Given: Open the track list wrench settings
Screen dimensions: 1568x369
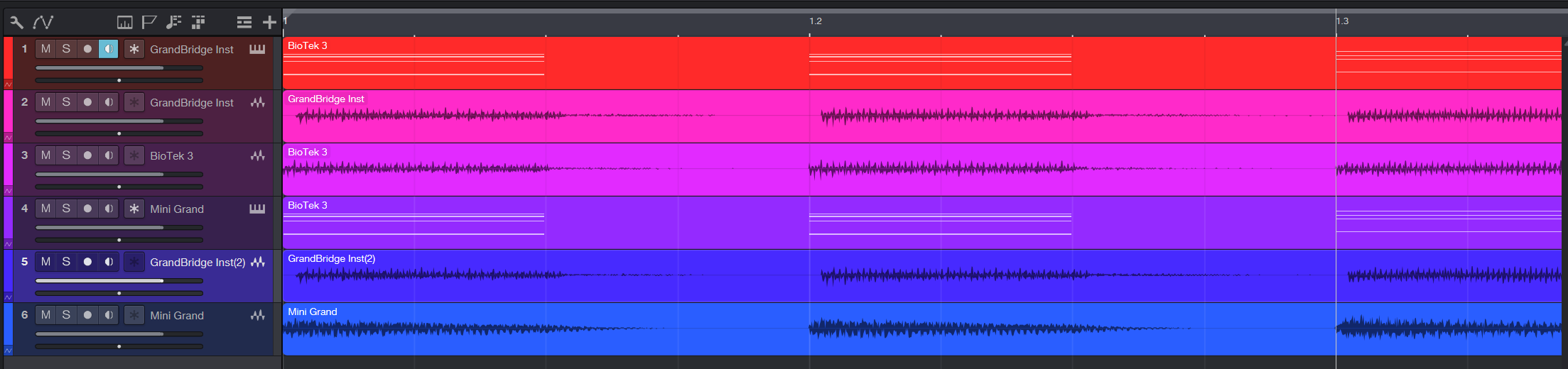Looking at the screenshot, I should coord(16,23).
